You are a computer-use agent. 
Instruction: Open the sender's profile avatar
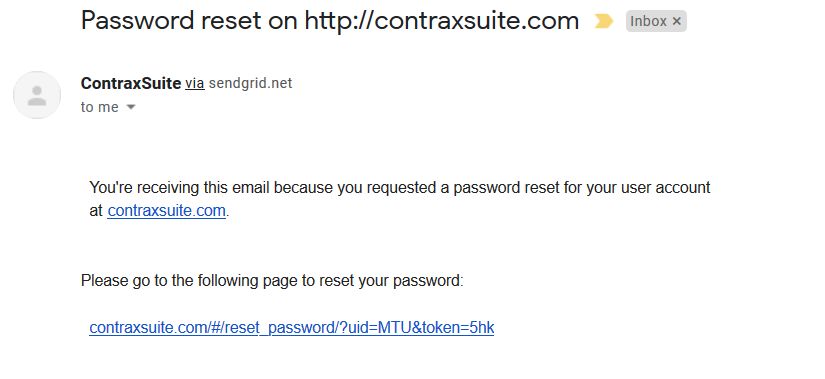click(x=37, y=95)
